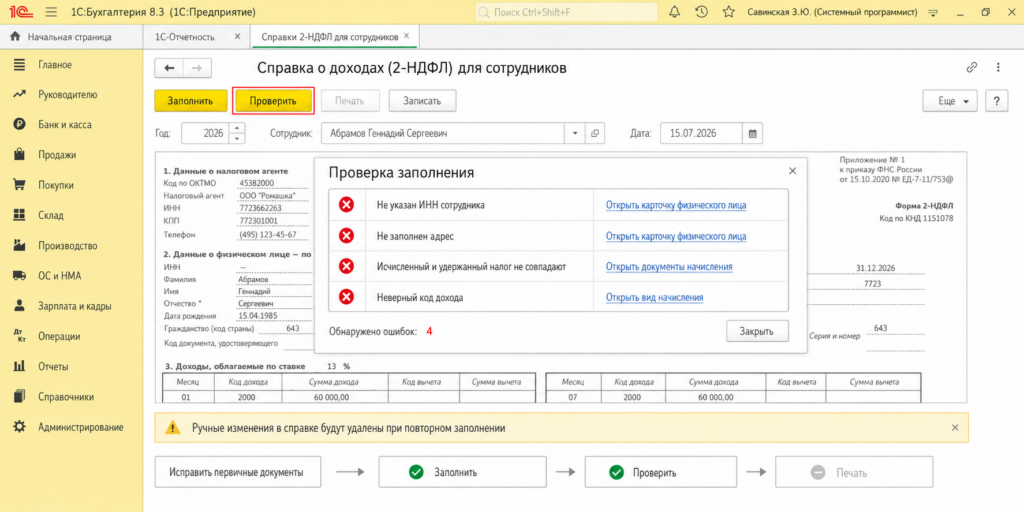Open notifications bell icon
Screen dimensions: 1024x512
675,12
